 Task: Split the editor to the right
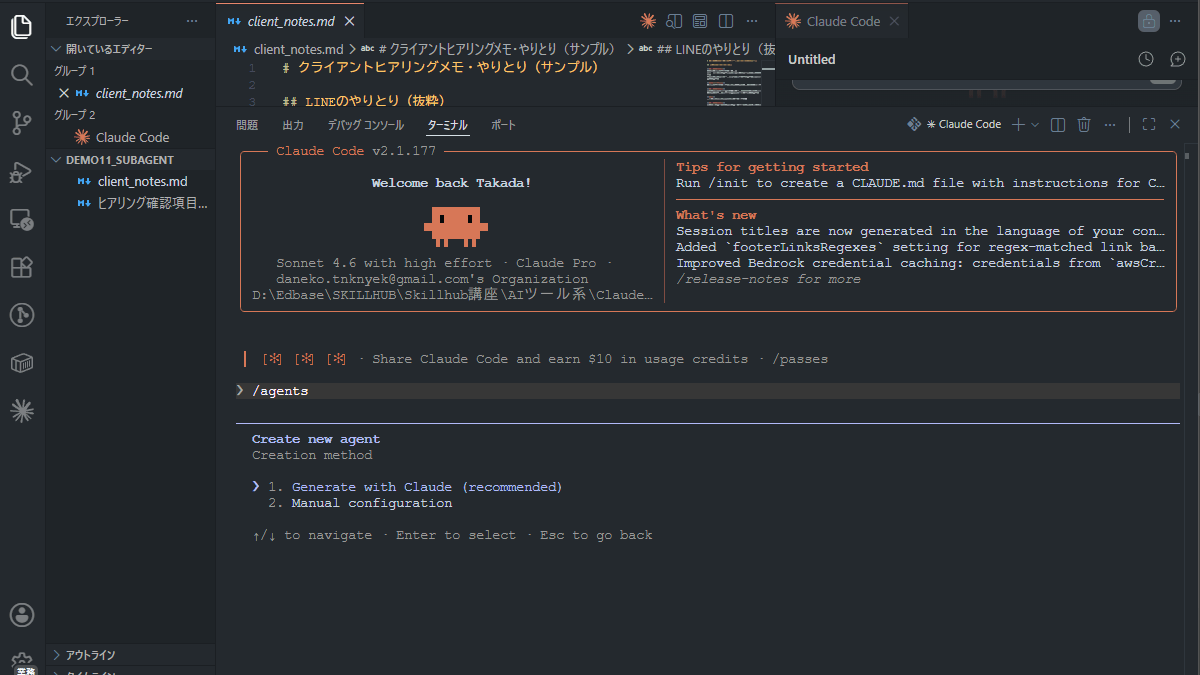[x=726, y=21]
